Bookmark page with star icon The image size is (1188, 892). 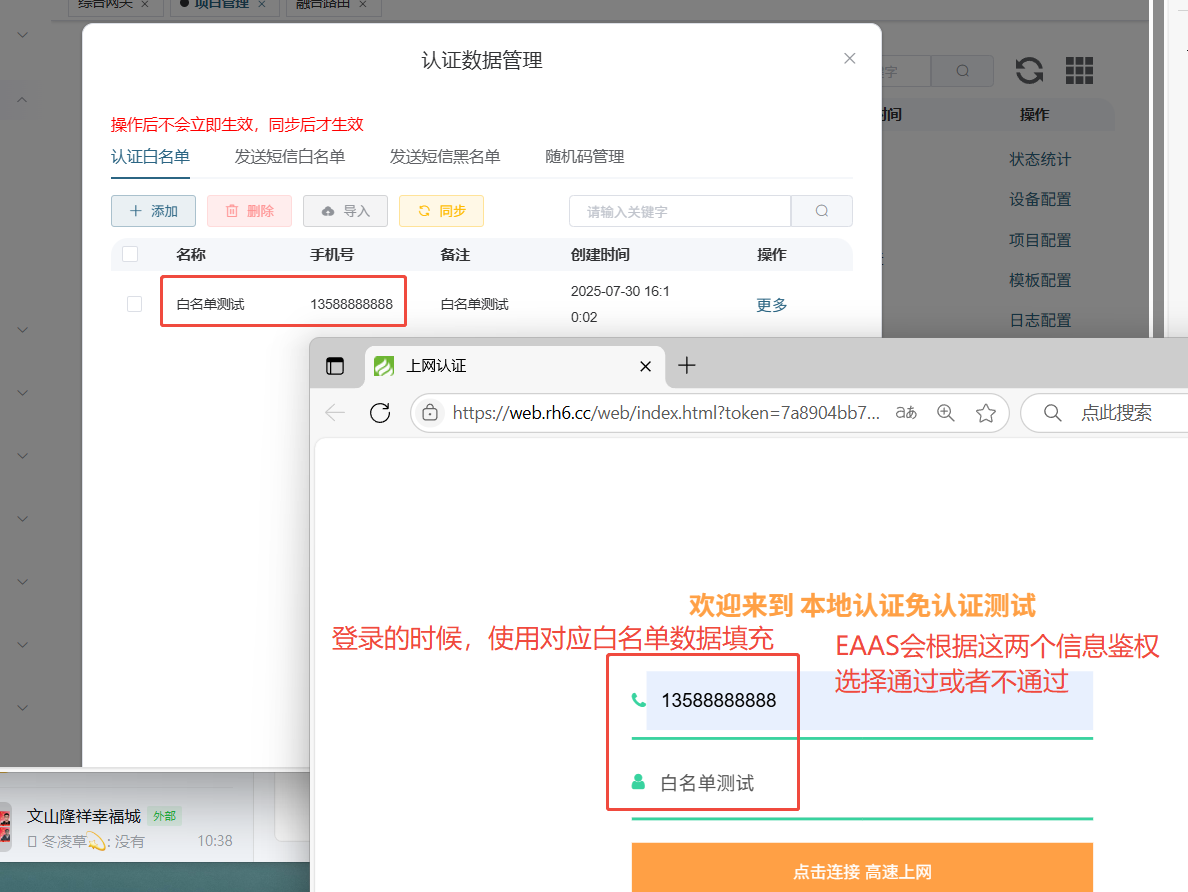point(986,413)
